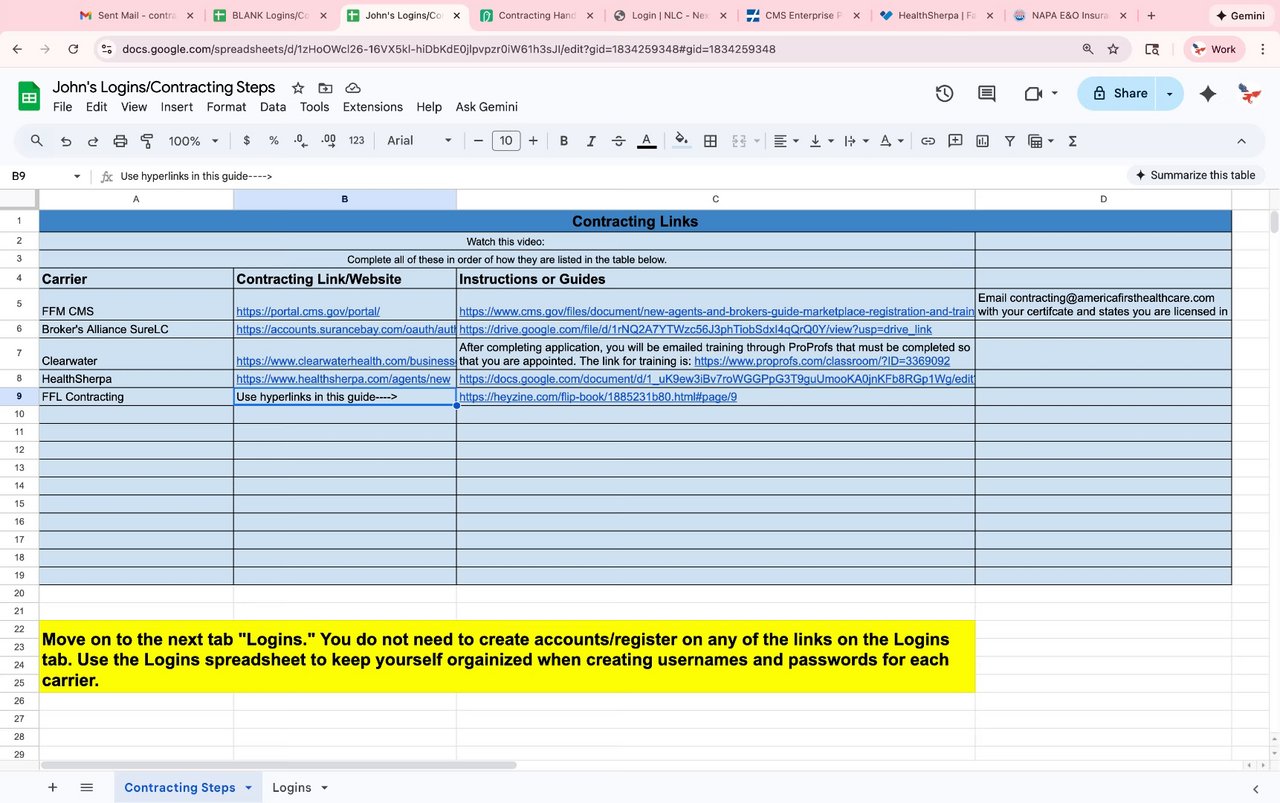
Task: Open the healthsherpa.com agents link
Action: click(x=343, y=379)
